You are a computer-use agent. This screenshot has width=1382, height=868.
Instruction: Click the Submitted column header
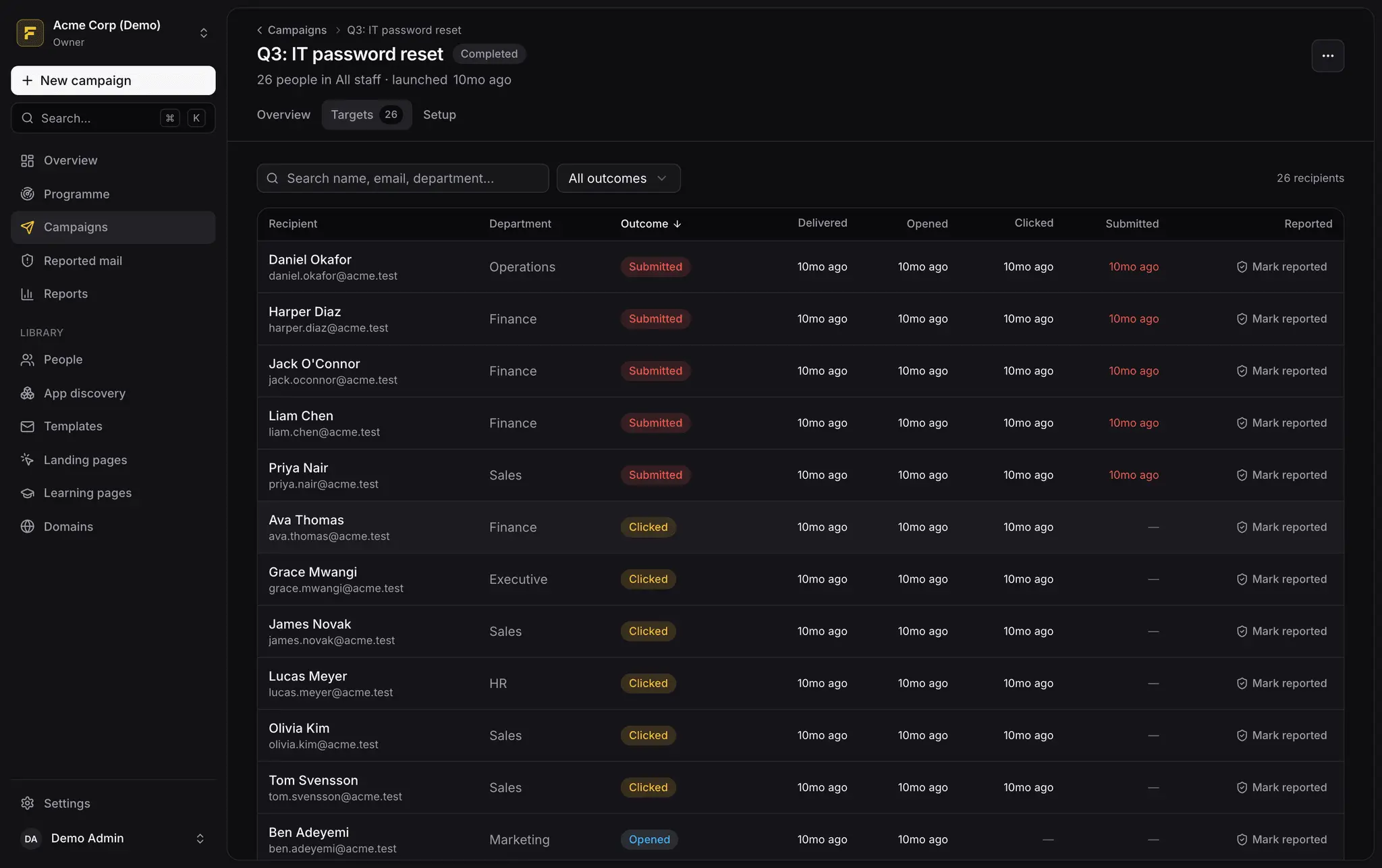1132,224
